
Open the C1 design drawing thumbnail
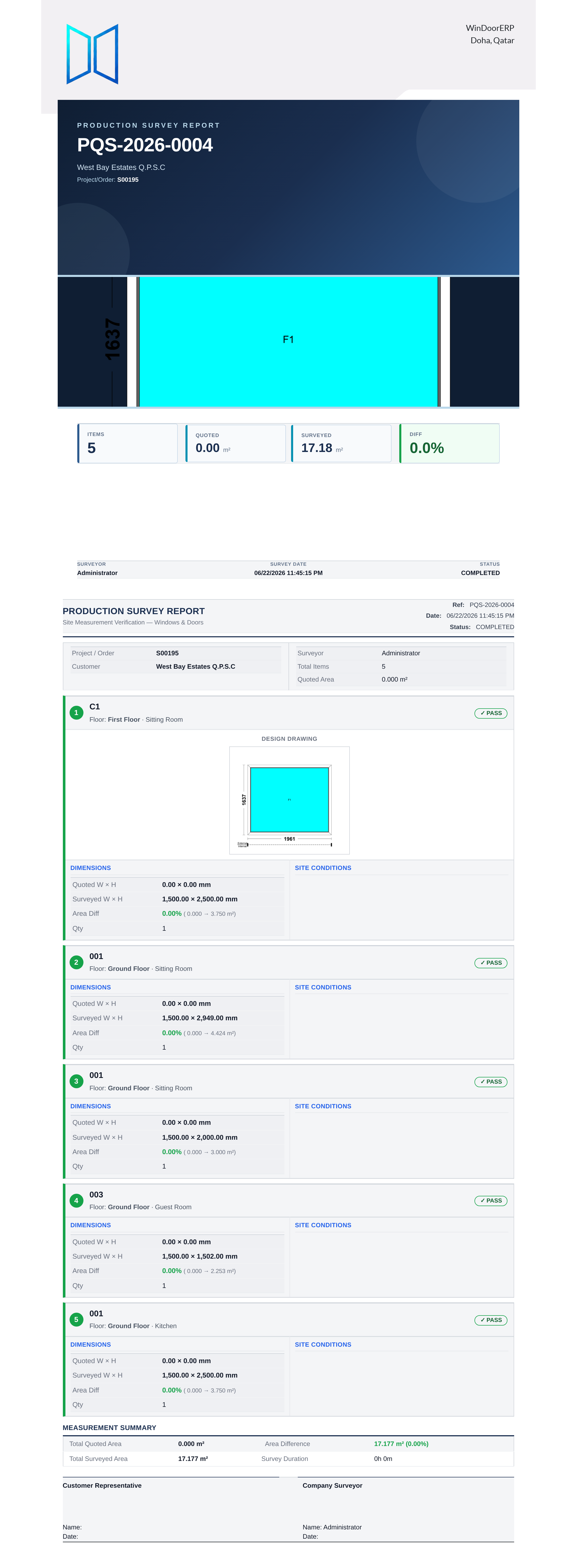coord(290,800)
